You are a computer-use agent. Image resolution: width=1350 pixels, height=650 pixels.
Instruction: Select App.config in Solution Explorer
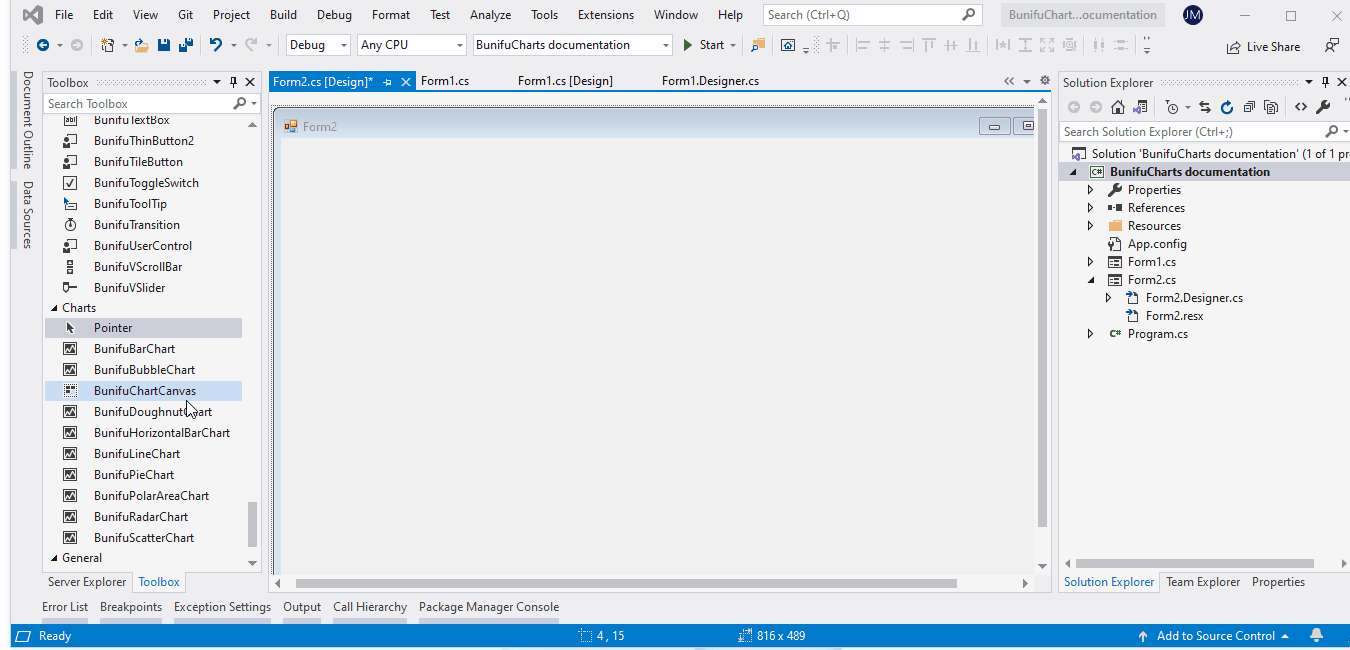point(1157,244)
